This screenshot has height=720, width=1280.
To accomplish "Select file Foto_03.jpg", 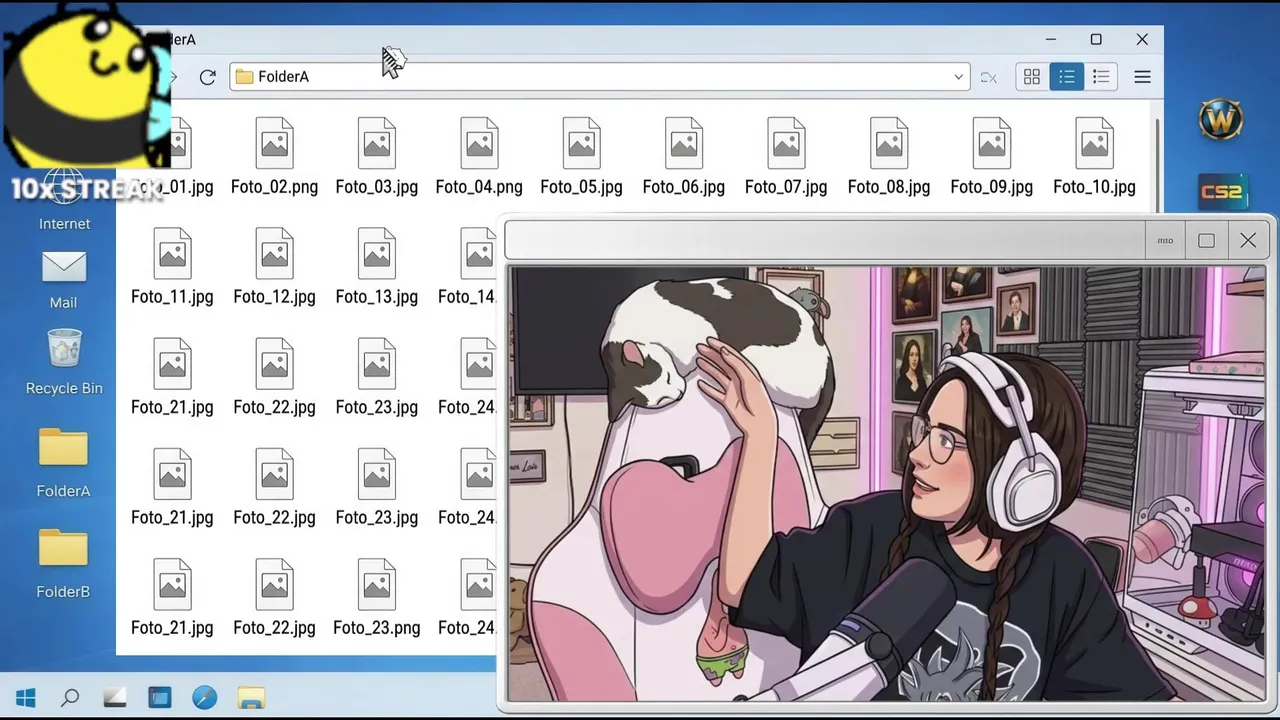I will (x=377, y=157).
